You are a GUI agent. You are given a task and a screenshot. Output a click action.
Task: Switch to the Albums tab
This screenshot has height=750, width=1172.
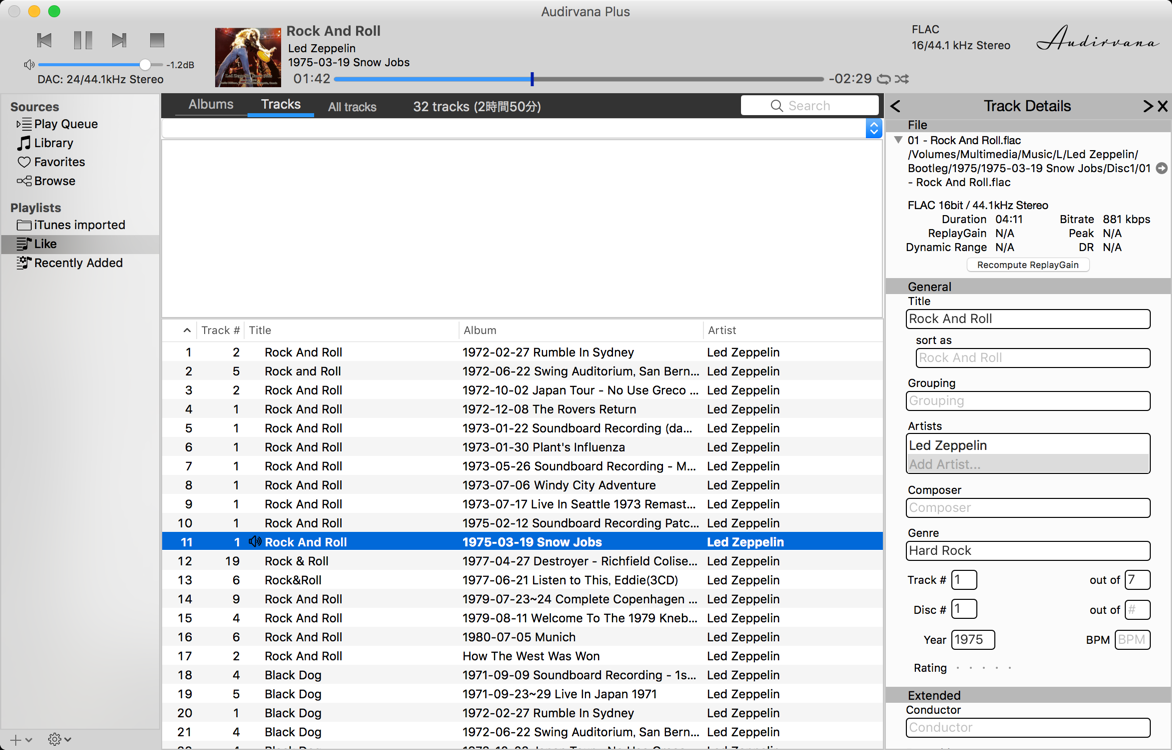pyautogui.click(x=211, y=105)
